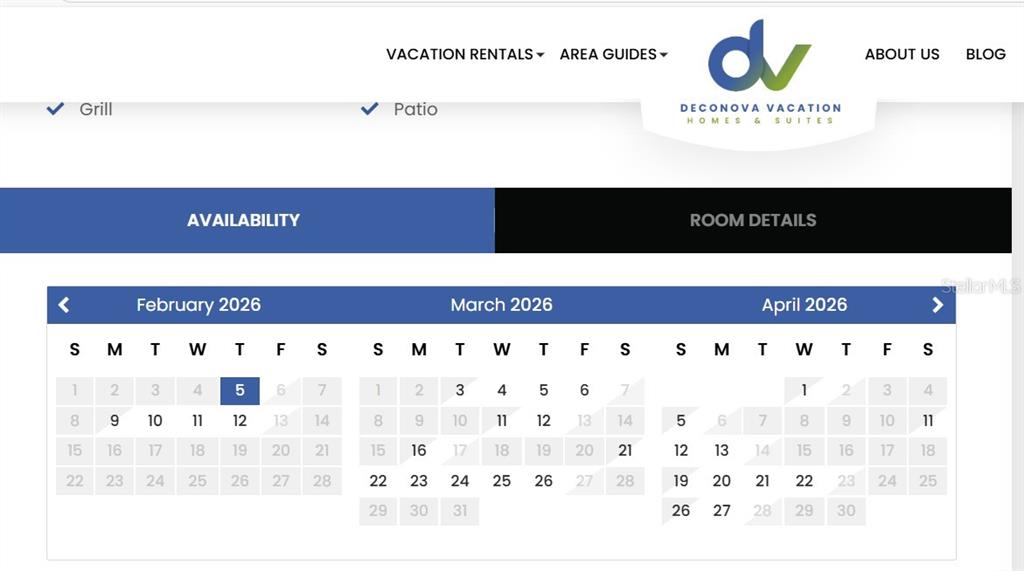Select March 4 in the calendar

click(x=502, y=391)
